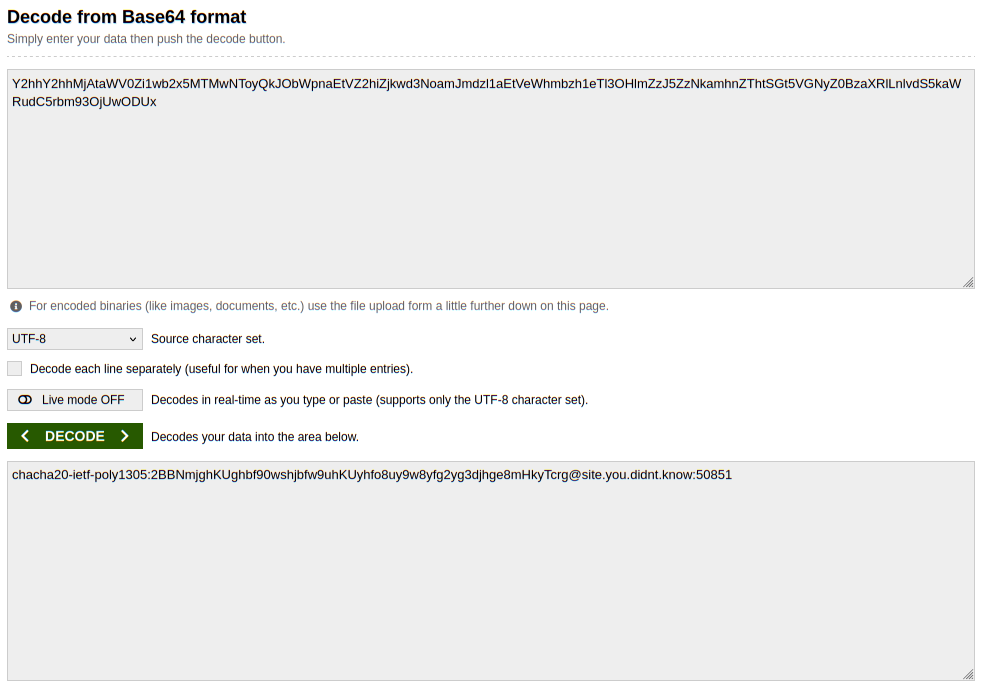Click the 'Decodes in real-time' description text
The image size is (982, 686).
tap(369, 400)
